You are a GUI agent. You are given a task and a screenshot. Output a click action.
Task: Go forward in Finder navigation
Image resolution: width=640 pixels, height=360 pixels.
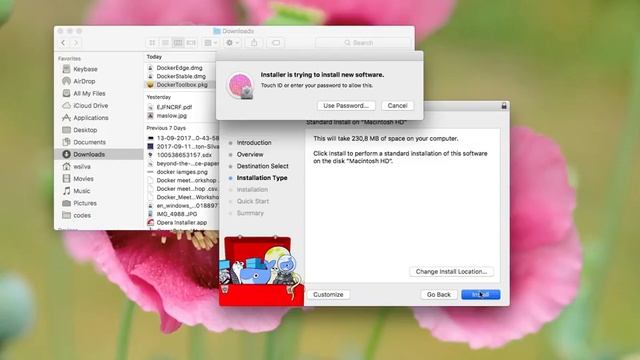[x=76, y=42]
